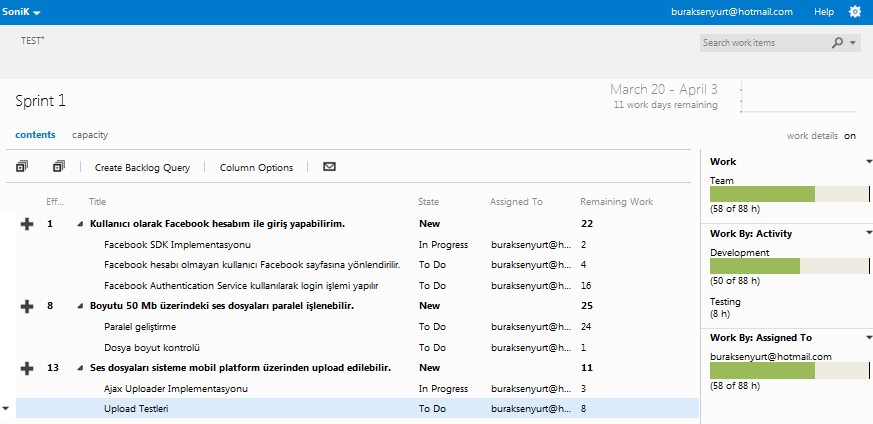Toggle work details on/off

[x=849, y=135]
